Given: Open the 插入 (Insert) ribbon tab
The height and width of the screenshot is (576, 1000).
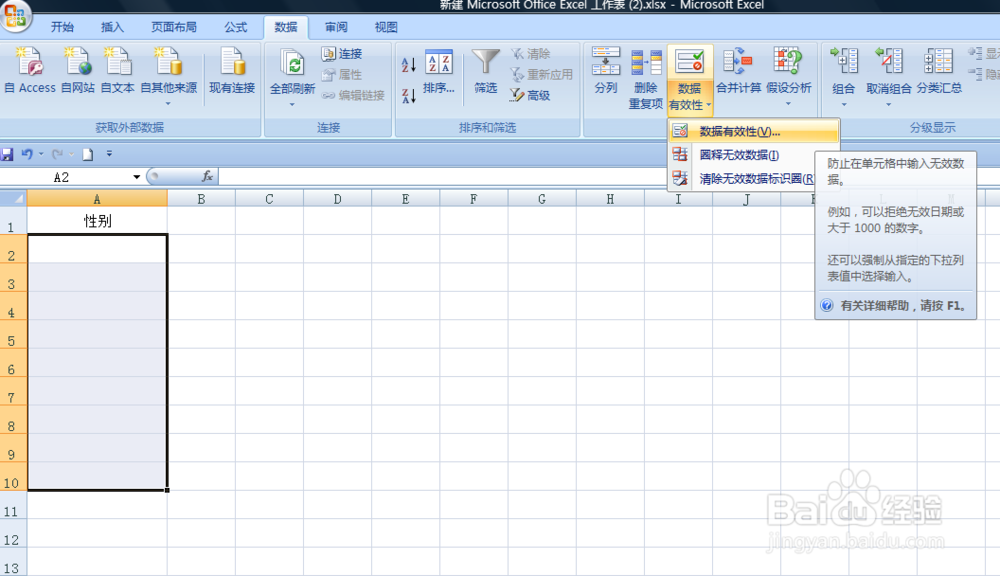Looking at the screenshot, I should pos(112,27).
